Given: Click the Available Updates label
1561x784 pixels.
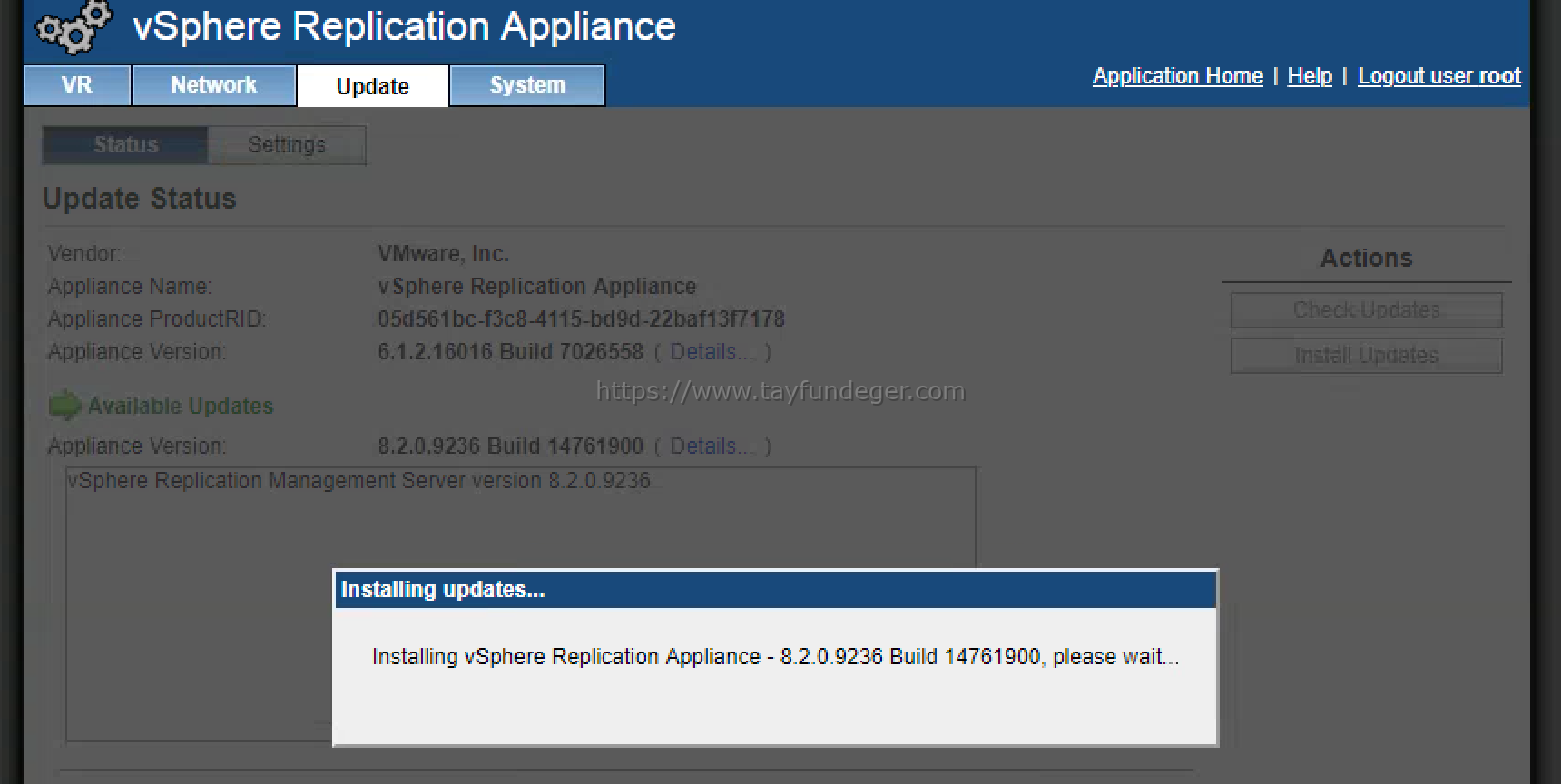Looking at the screenshot, I should tap(181, 406).
